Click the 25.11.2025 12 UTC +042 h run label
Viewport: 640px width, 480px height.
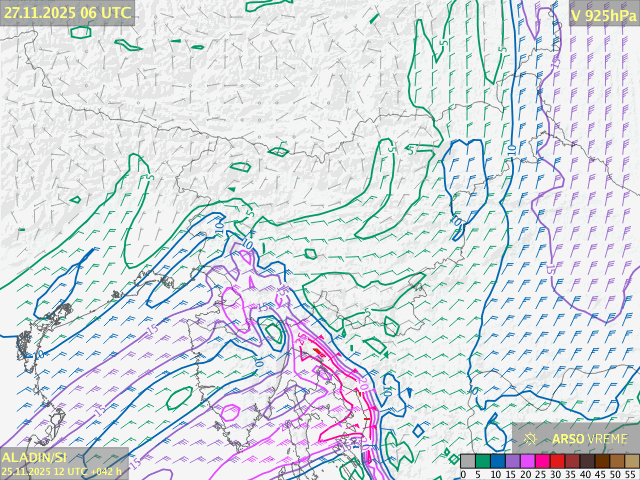tap(62, 471)
